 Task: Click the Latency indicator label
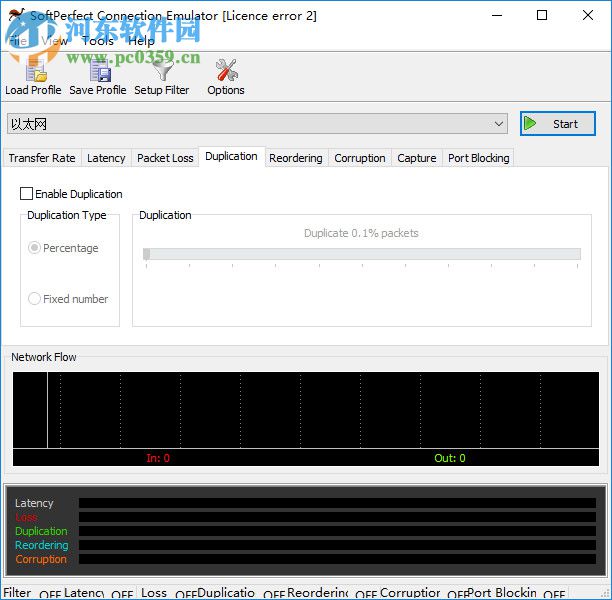[x=34, y=503]
